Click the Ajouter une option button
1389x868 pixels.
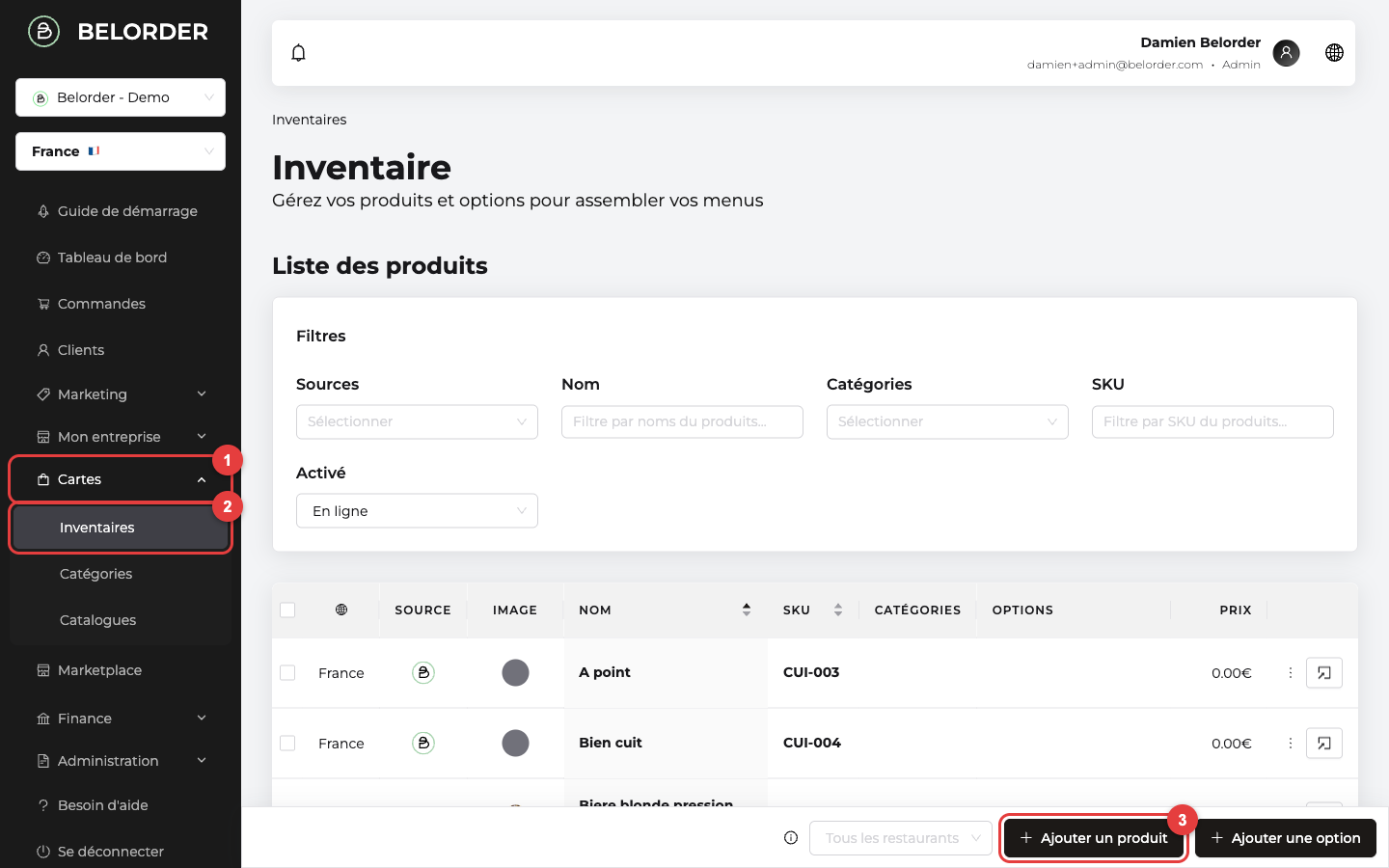pos(1286,838)
